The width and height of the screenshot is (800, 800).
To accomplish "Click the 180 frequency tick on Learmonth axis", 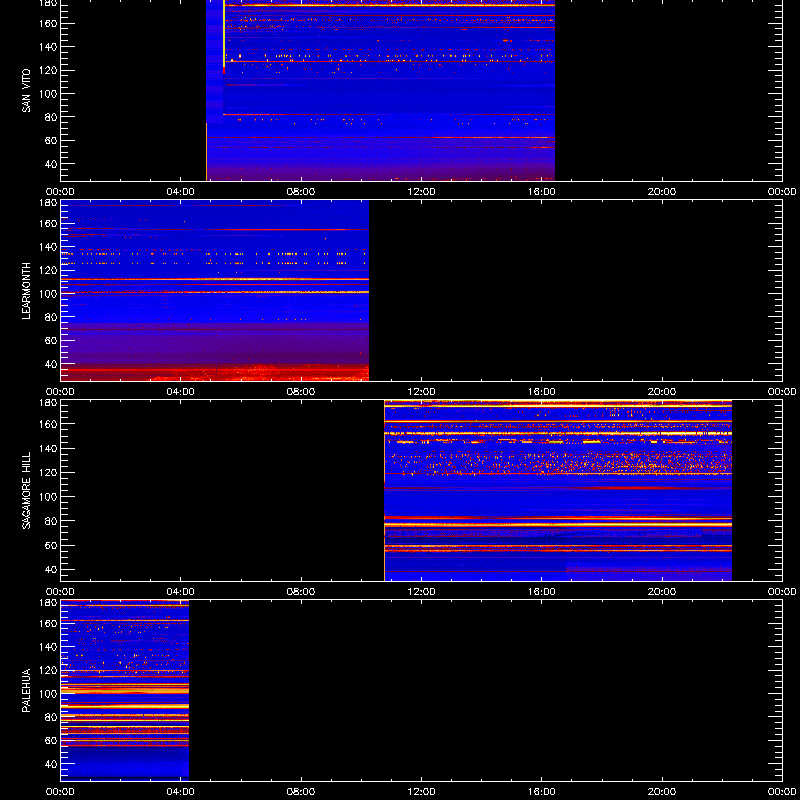I will click(x=47, y=203).
